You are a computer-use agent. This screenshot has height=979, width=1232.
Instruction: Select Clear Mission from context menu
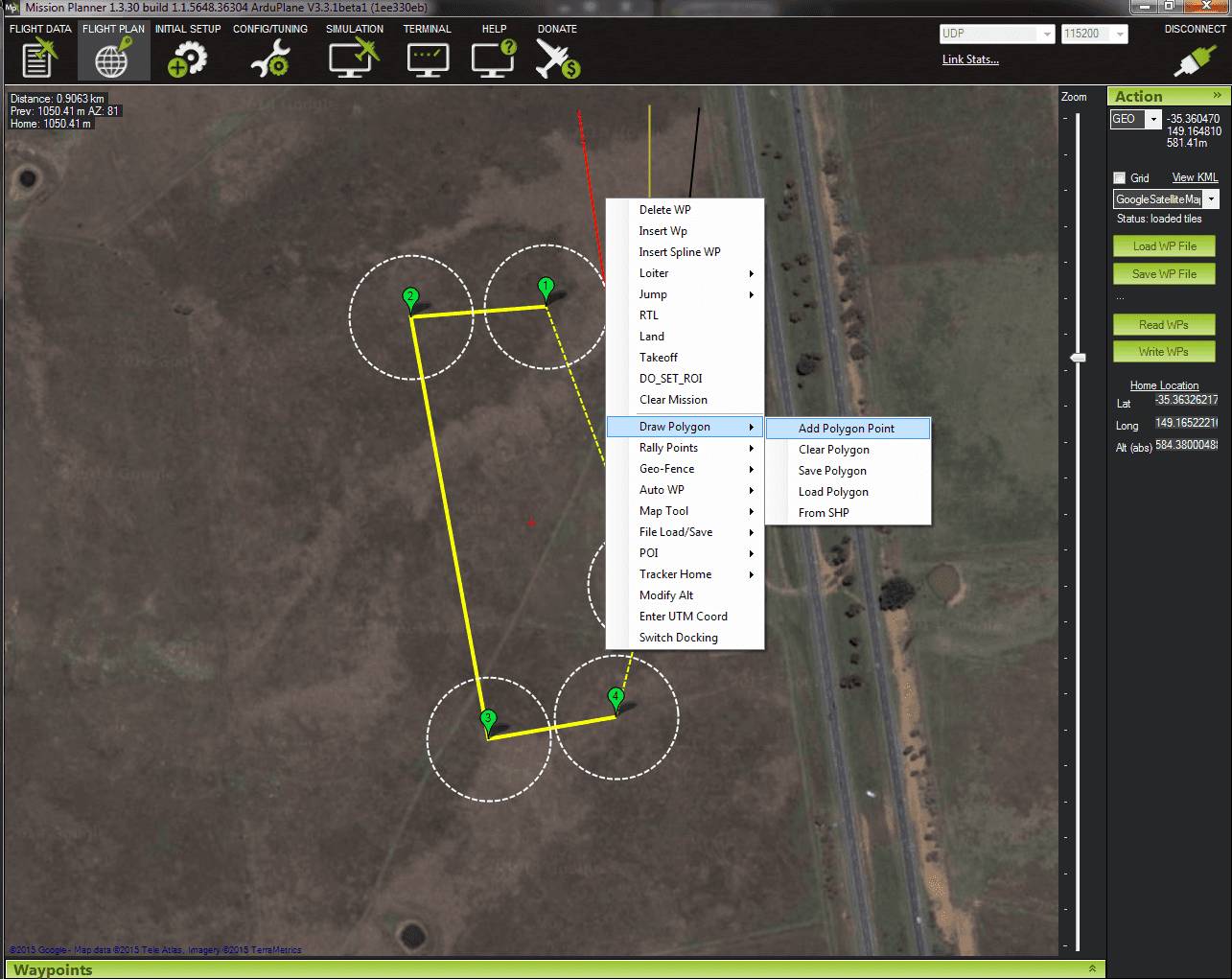click(x=673, y=400)
